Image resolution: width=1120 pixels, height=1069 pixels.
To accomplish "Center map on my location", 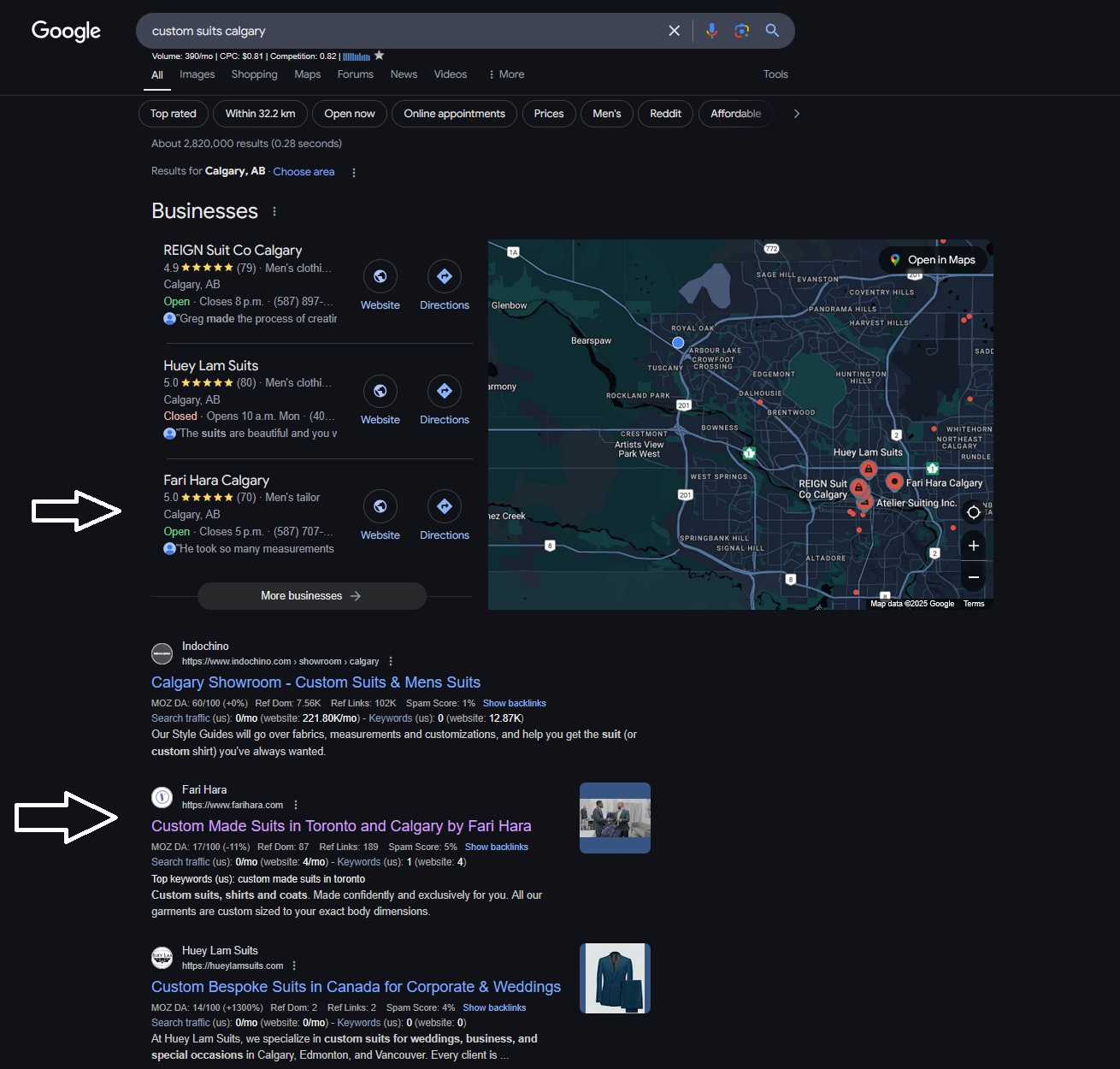I will [973, 512].
